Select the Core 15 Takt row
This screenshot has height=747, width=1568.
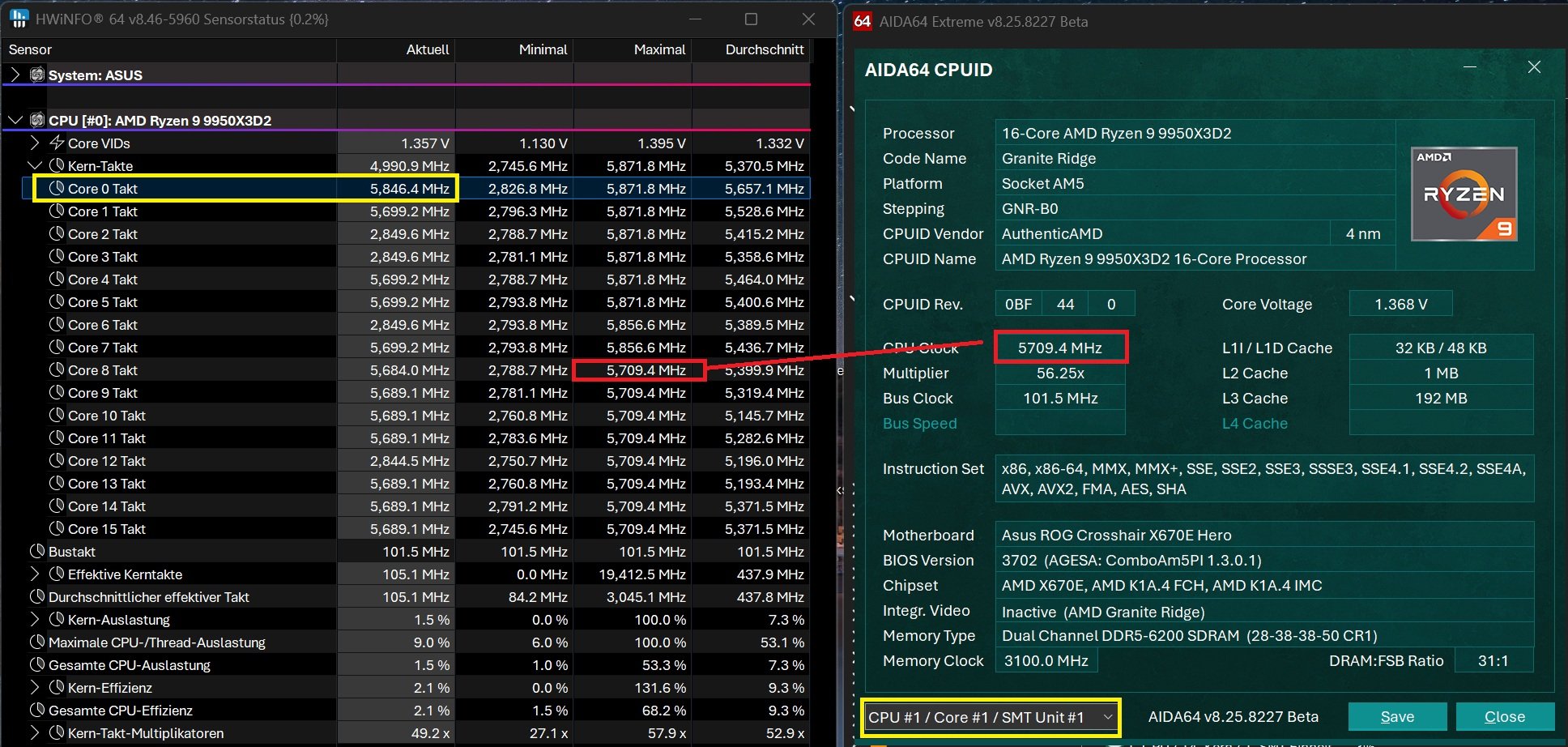(106, 528)
